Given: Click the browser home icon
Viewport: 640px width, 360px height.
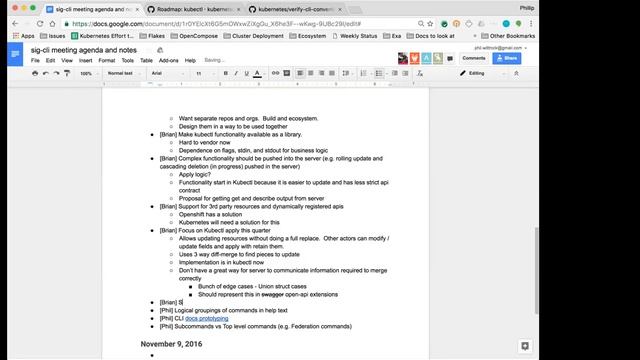Looking at the screenshot, I should pos(52,24).
